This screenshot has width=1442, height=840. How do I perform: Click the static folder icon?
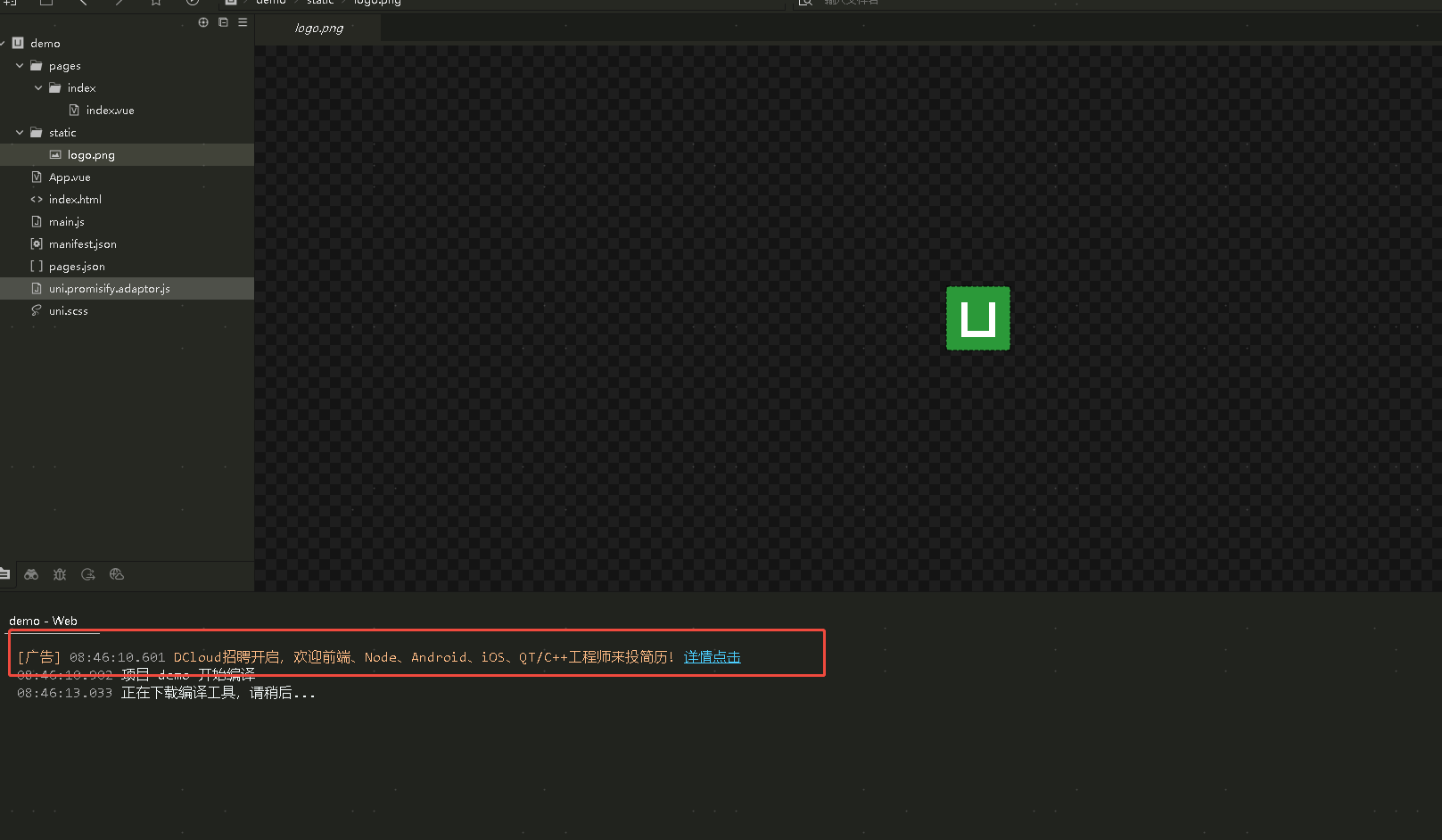pyautogui.click(x=37, y=132)
